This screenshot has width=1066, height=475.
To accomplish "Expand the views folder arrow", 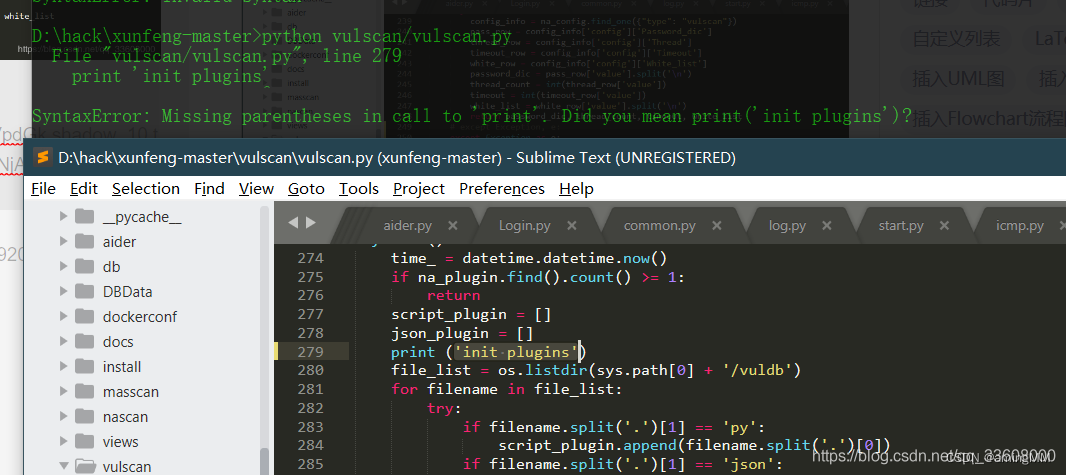I will point(63,442).
